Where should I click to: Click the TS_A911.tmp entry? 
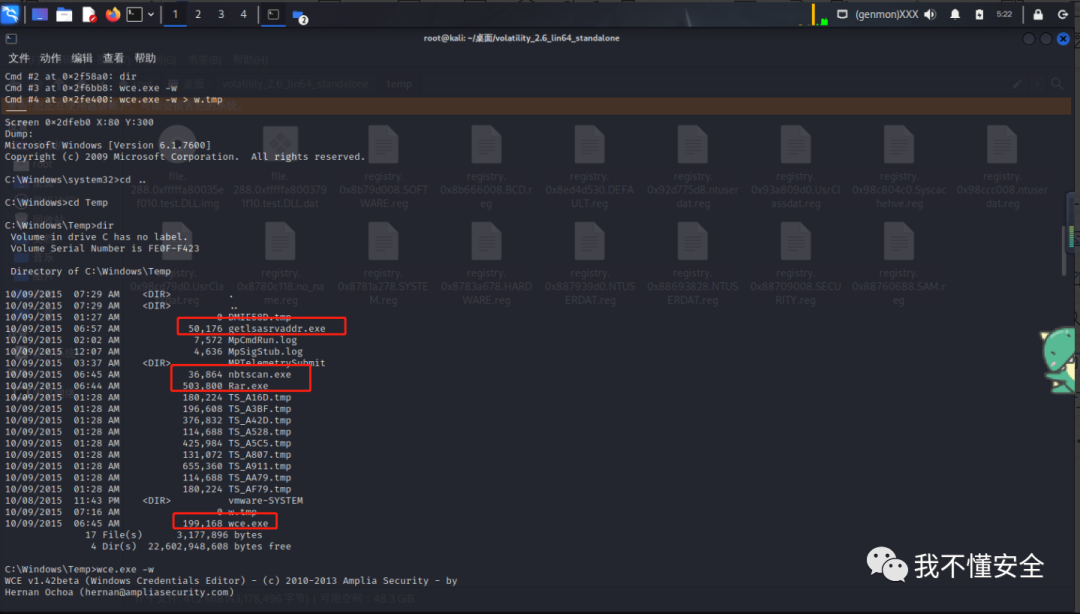pos(260,466)
